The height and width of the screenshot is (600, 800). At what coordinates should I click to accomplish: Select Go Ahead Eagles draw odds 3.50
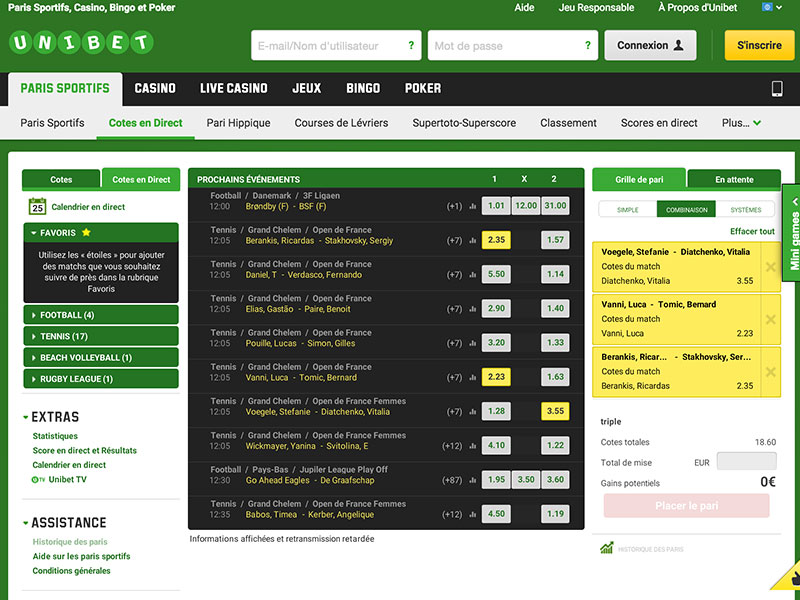click(526, 480)
